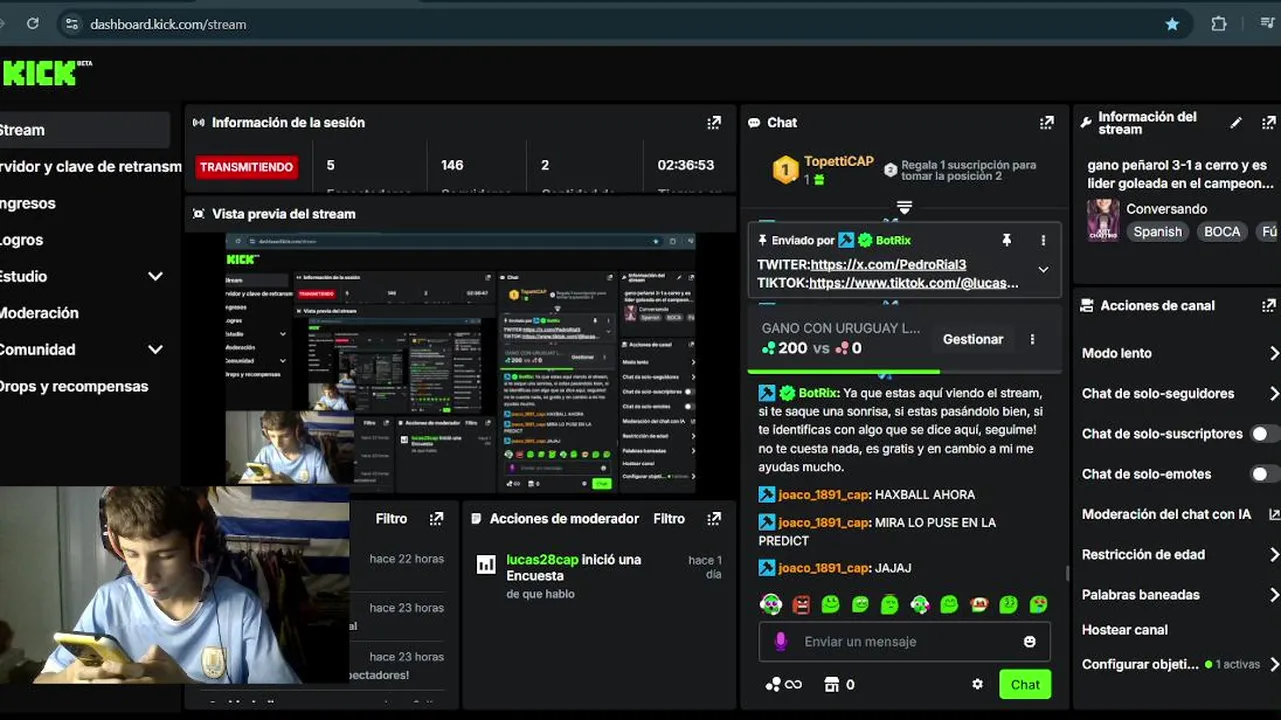Open browser extensions puzzle icon
The height and width of the screenshot is (720, 1281).
pyautogui.click(x=1219, y=24)
